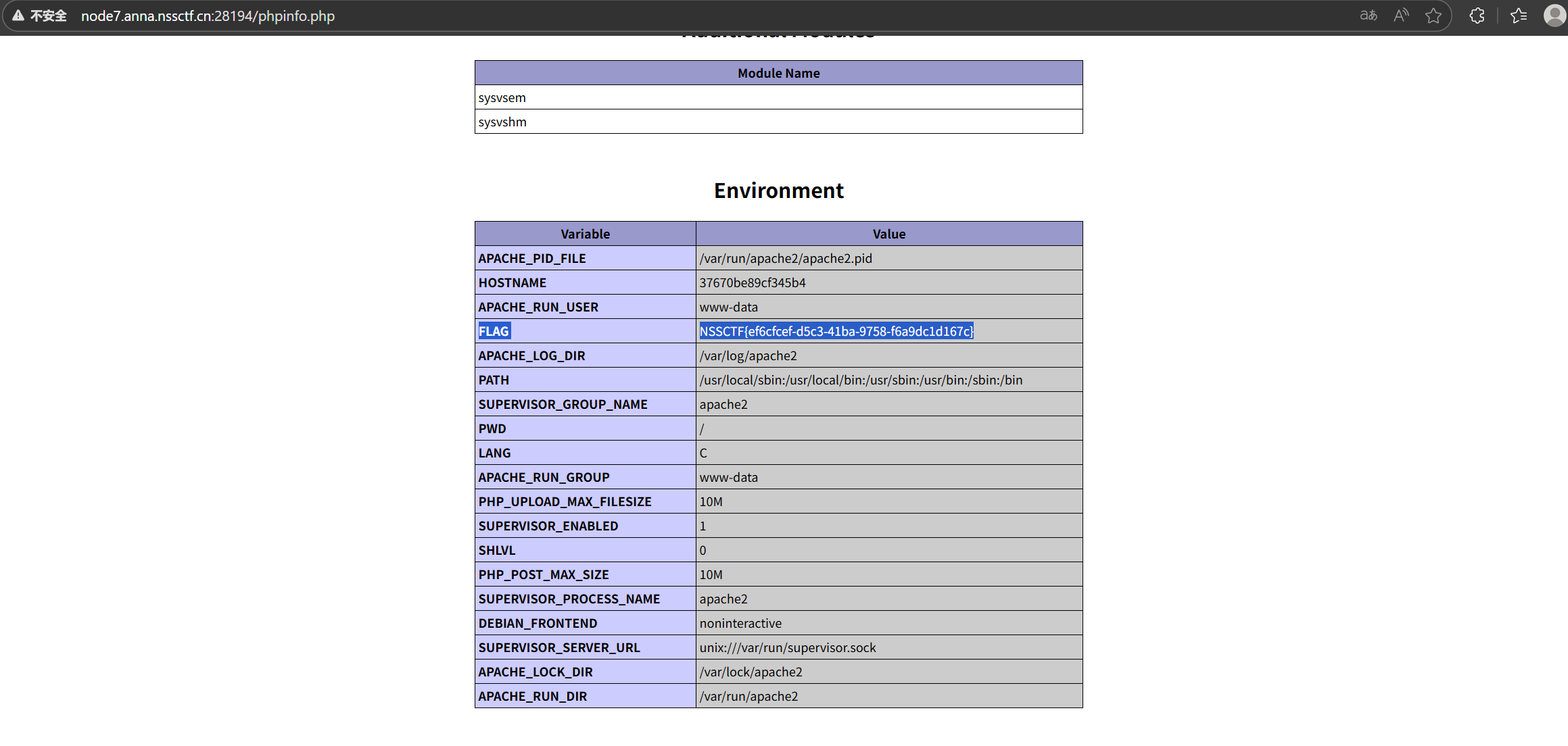Viewport: 1568px width, 746px height.
Task: Click the Value column header
Action: [x=888, y=234]
